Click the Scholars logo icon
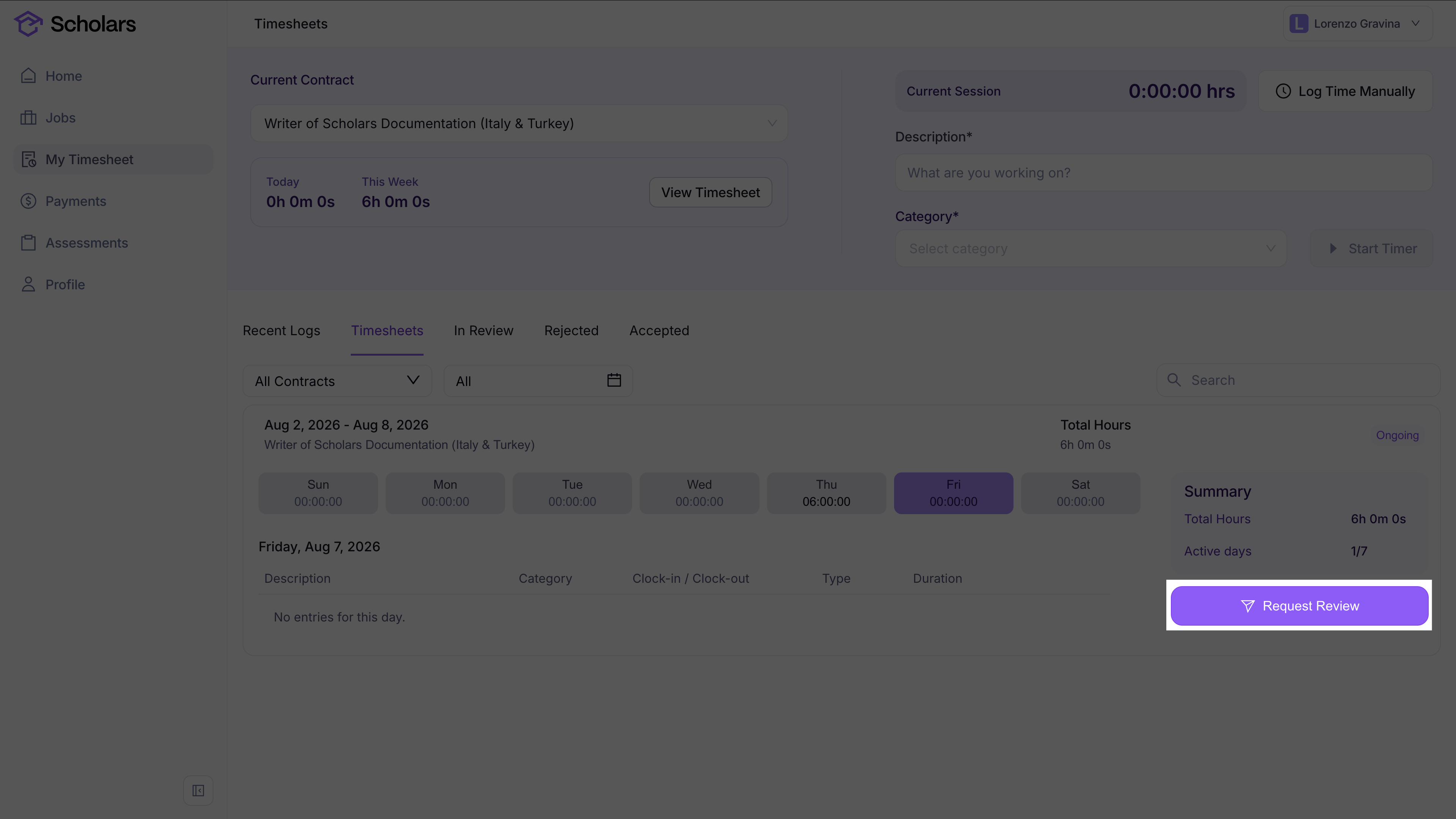 (x=28, y=24)
